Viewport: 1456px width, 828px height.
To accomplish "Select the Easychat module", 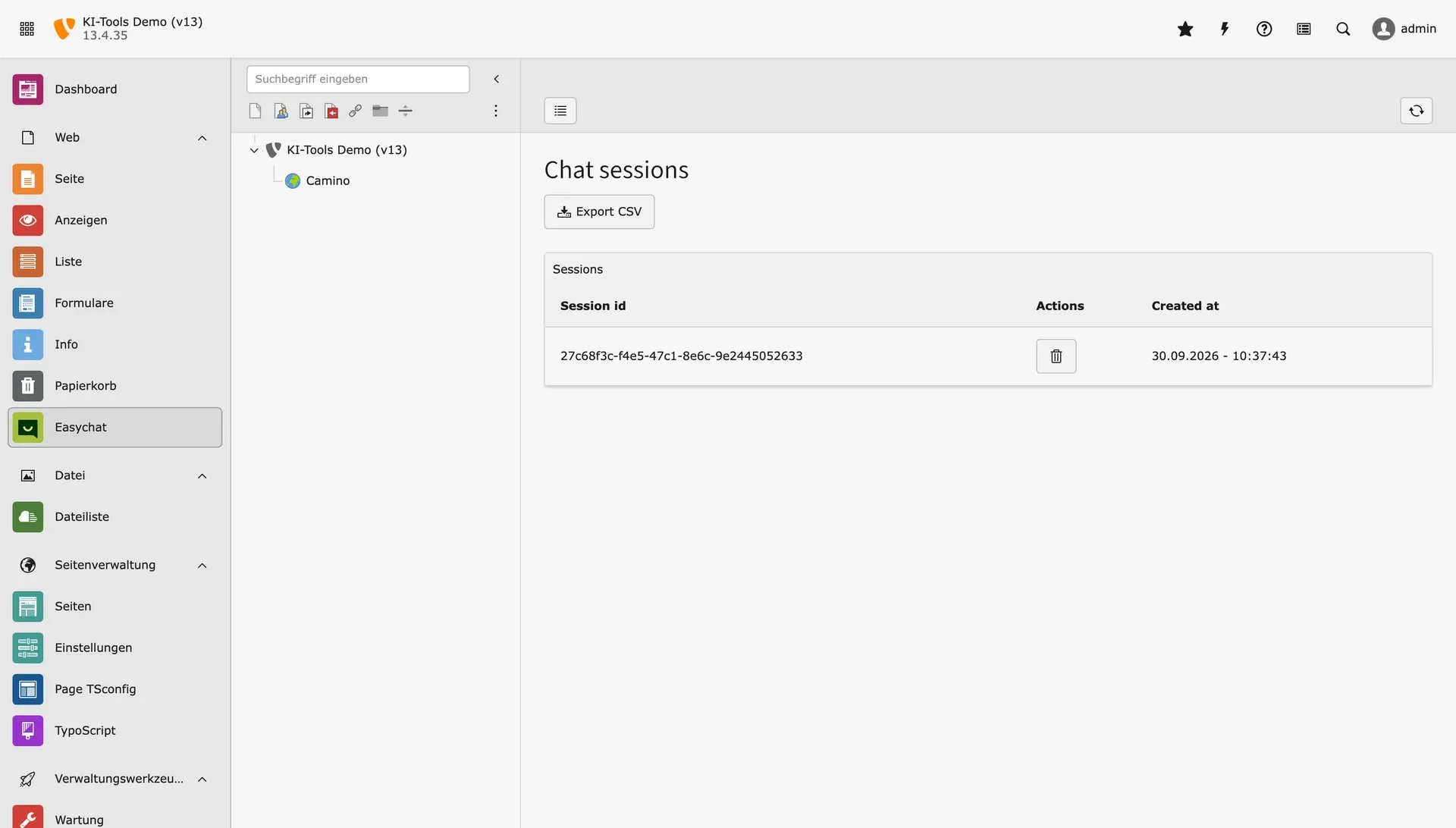I will coord(115,428).
